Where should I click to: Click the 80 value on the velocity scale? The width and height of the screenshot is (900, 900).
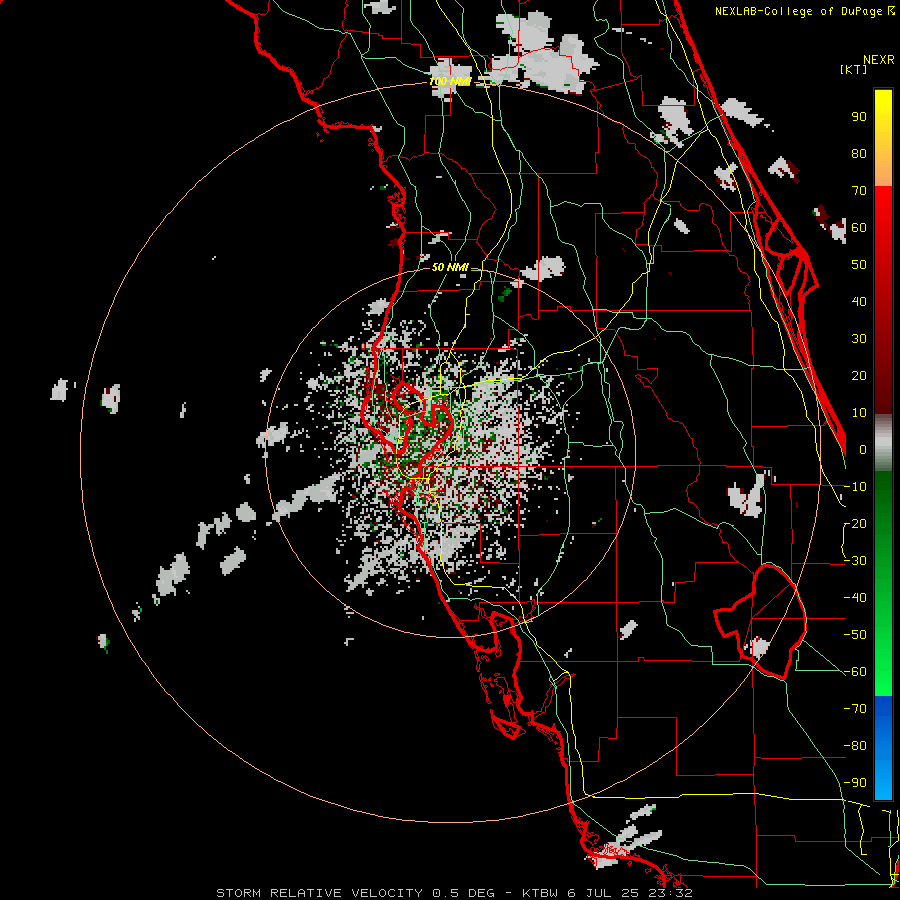pos(859,153)
